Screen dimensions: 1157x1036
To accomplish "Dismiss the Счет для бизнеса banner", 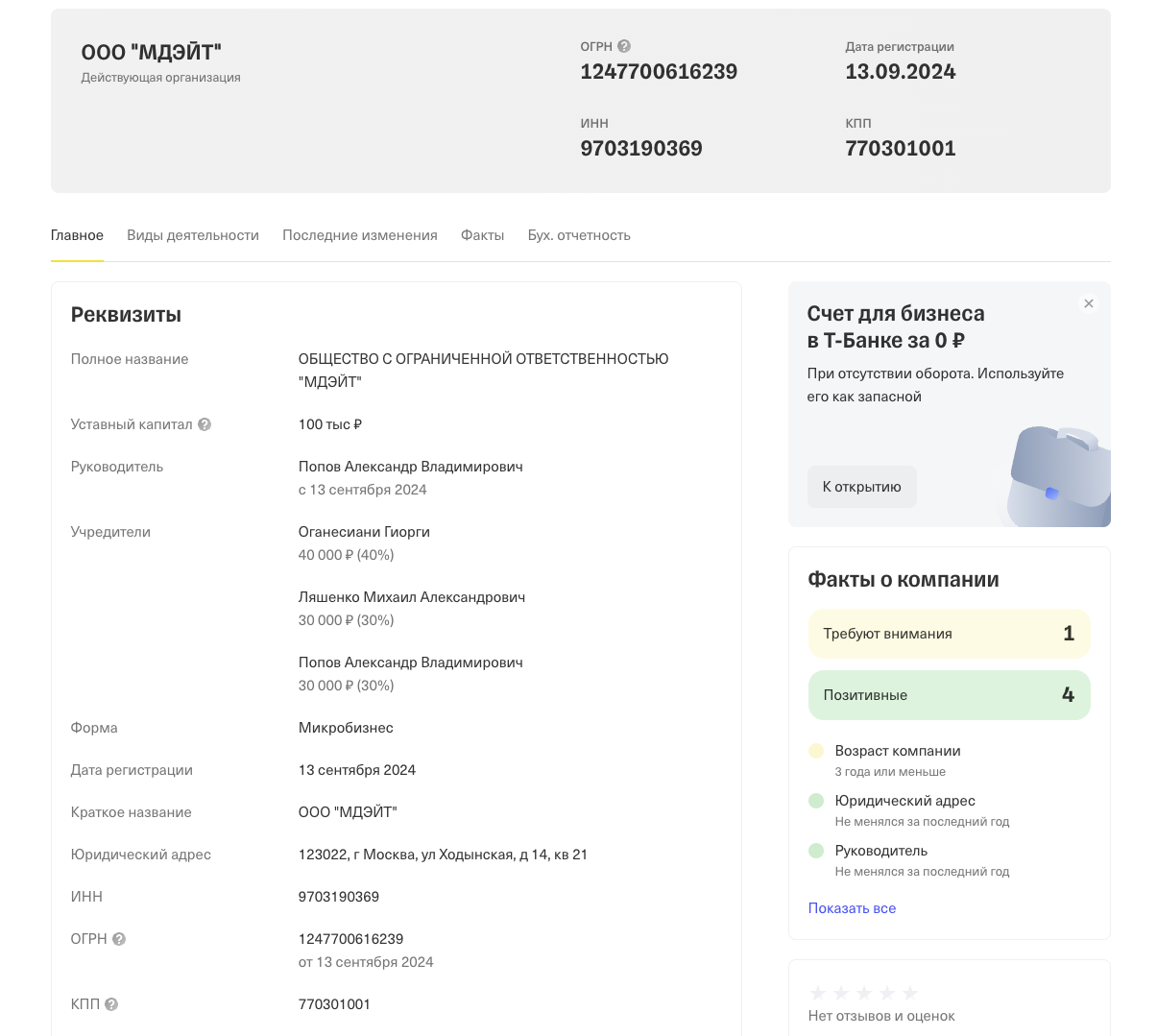I will [1088, 302].
